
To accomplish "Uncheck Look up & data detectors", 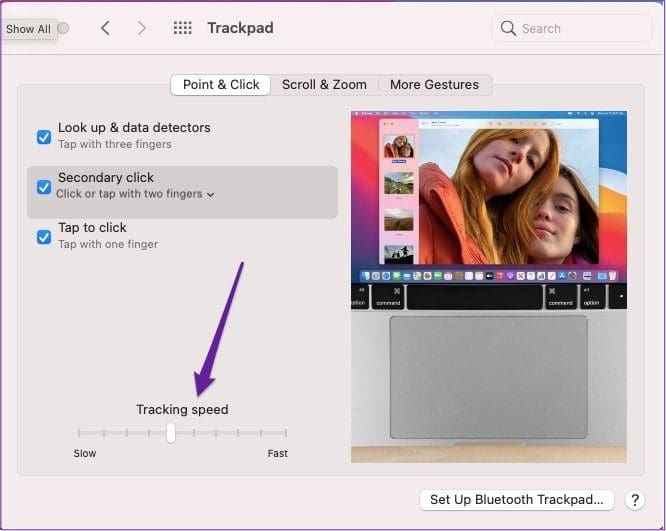I will 44,137.
